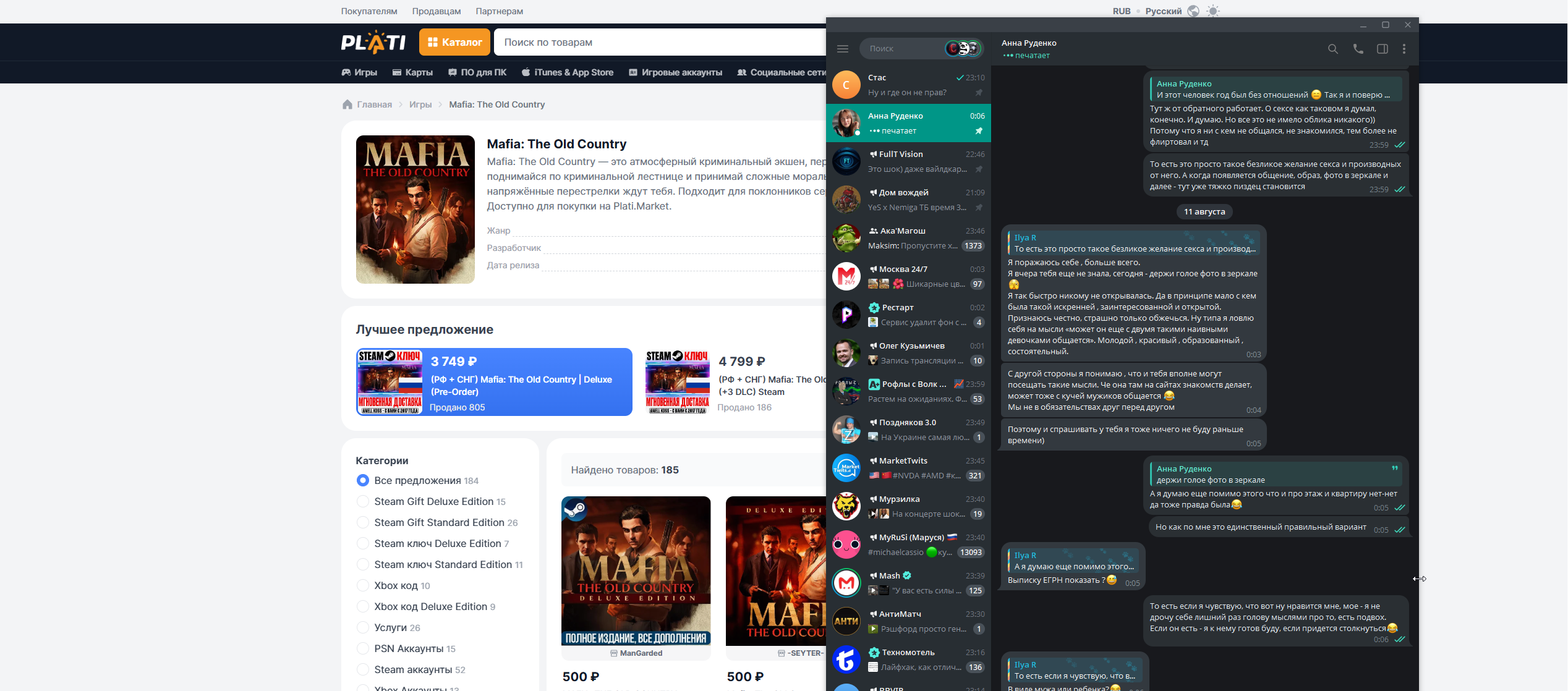Open Карты navigation menu
The height and width of the screenshot is (691, 1568).
(x=412, y=72)
